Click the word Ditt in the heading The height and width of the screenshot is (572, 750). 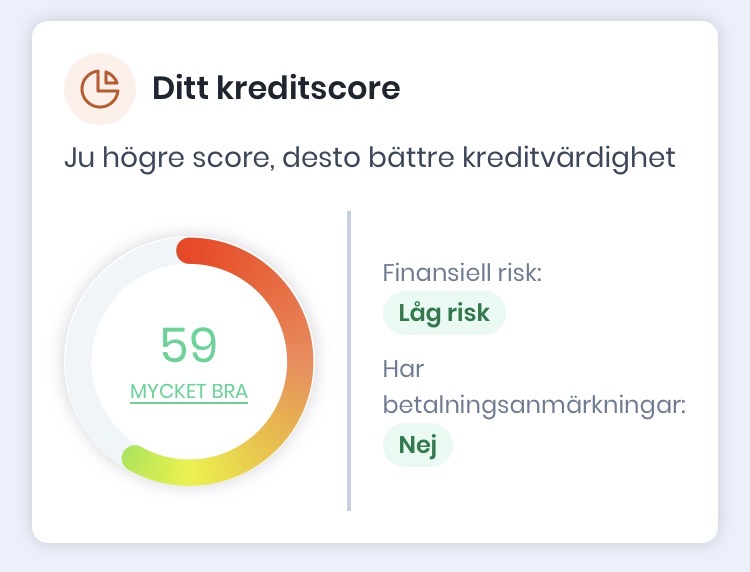point(178,89)
